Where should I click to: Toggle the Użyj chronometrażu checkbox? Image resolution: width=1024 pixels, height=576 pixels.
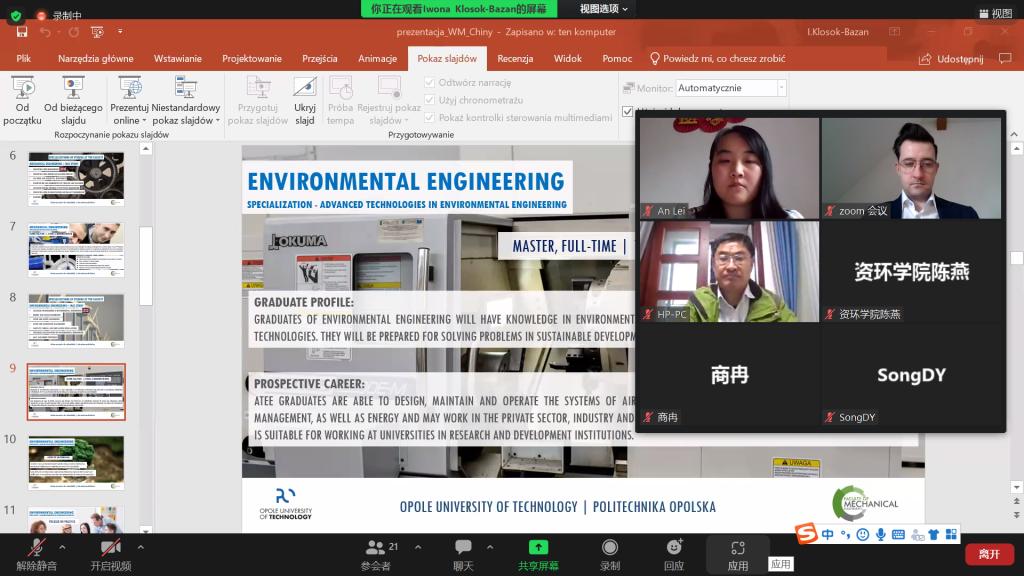coord(430,100)
